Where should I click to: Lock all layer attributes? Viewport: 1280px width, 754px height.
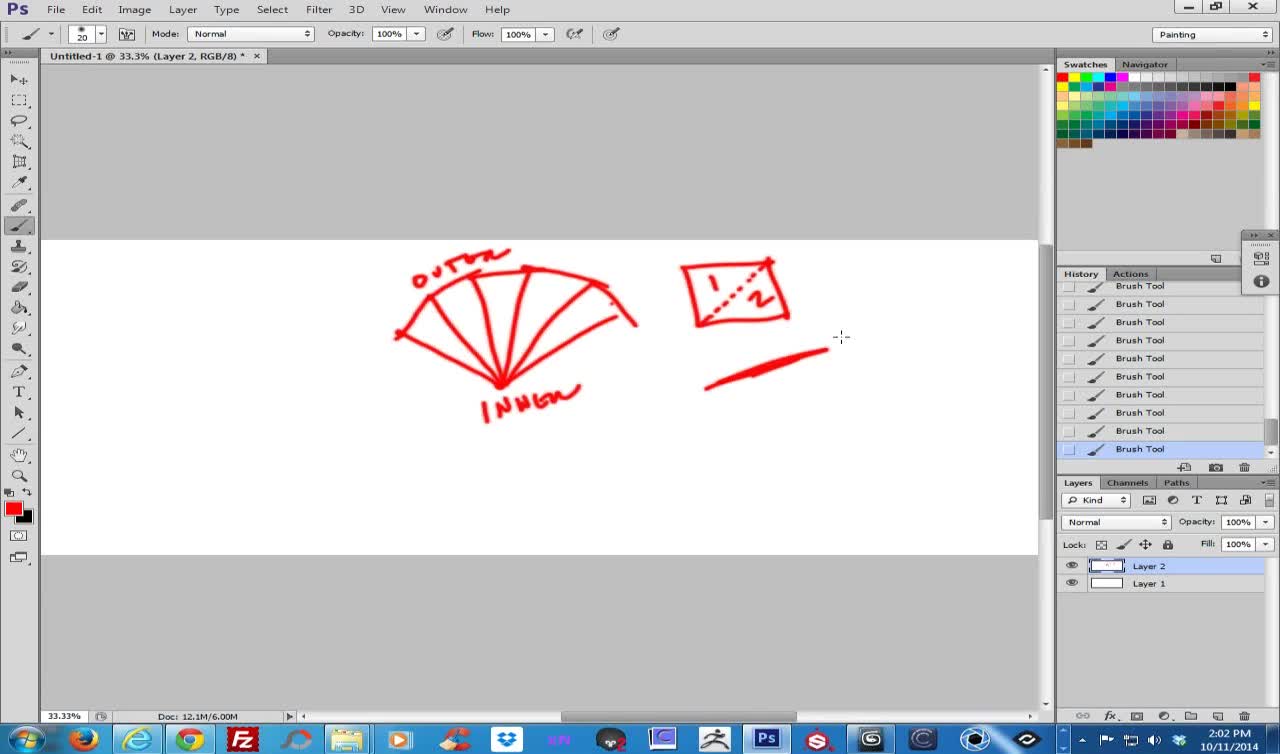point(1167,545)
